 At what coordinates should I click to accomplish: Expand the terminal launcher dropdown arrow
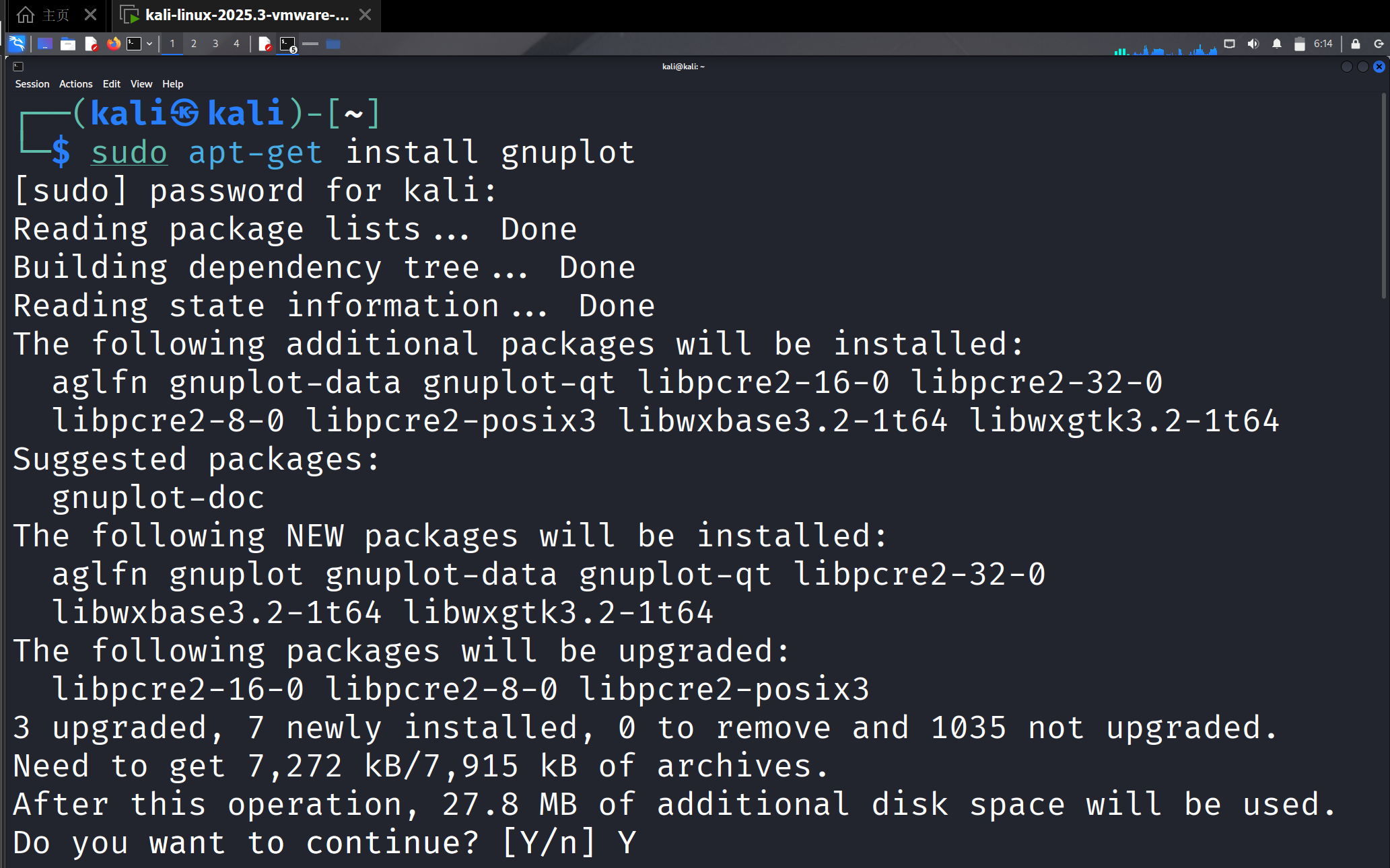tap(149, 44)
